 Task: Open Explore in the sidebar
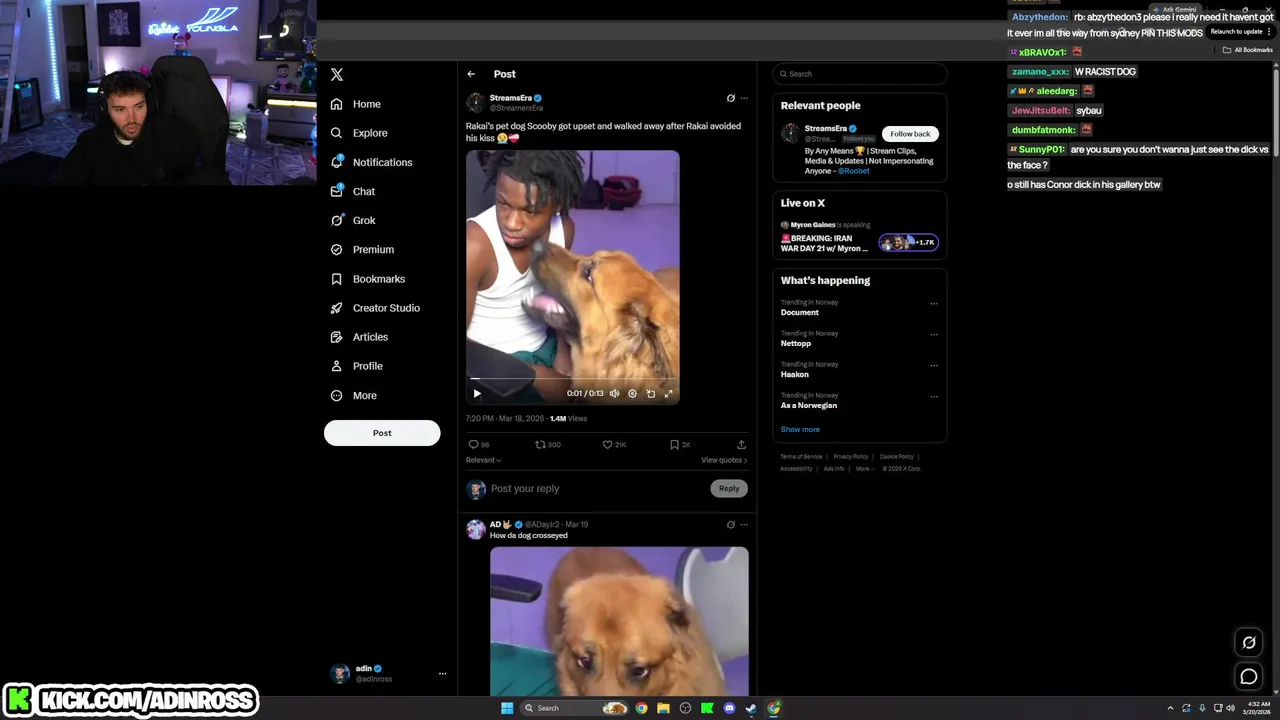[358, 133]
